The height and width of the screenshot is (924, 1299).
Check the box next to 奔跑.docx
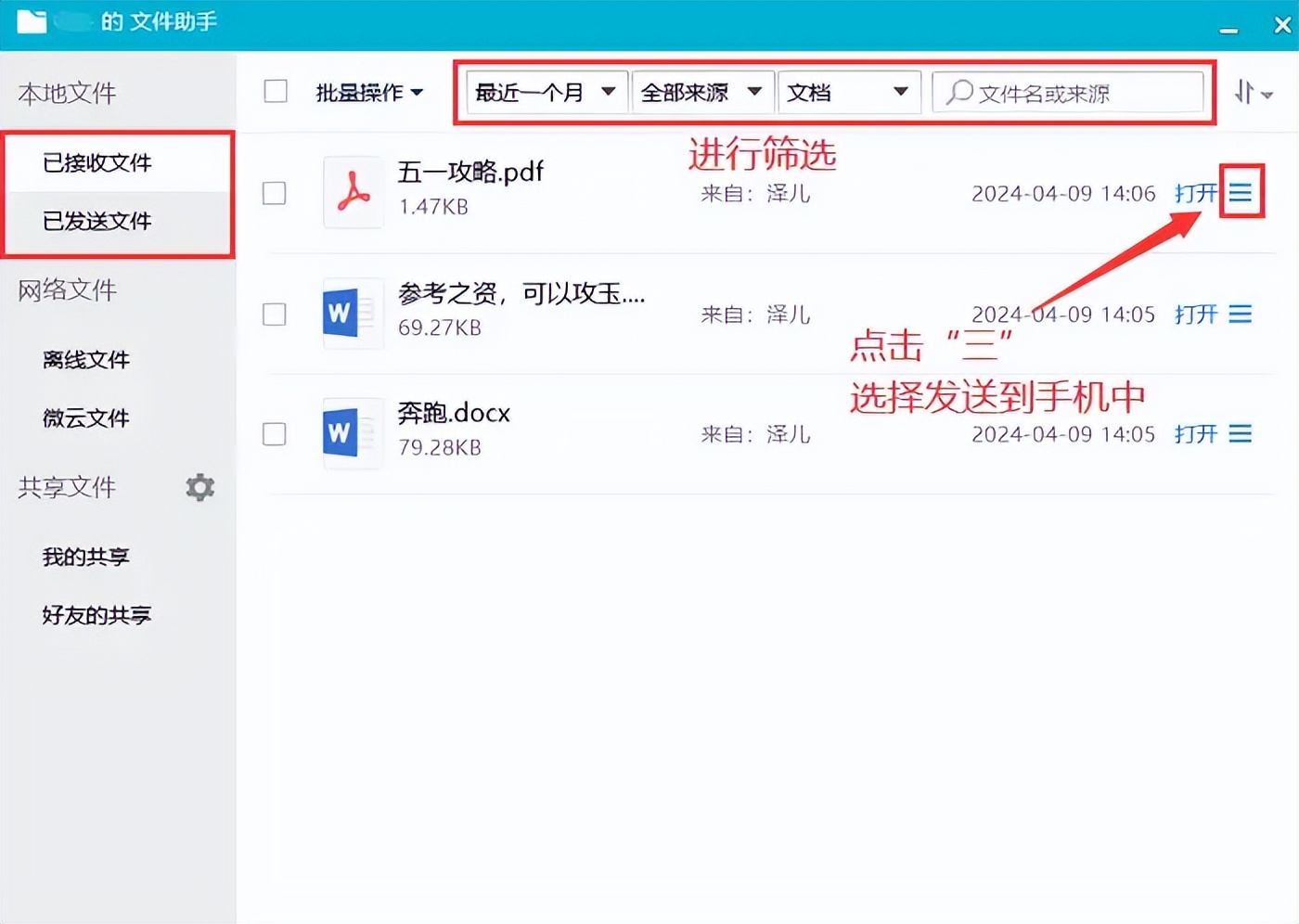click(275, 433)
